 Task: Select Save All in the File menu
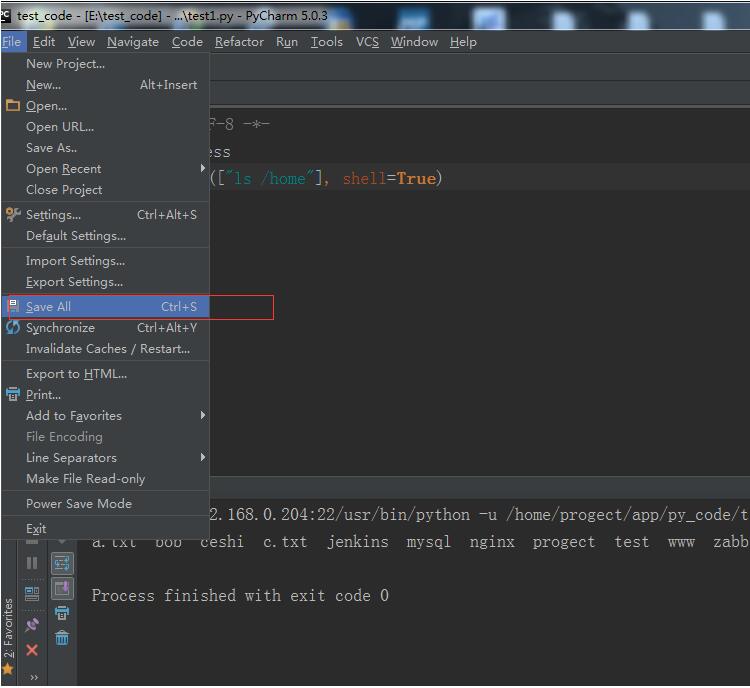[x=48, y=307]
